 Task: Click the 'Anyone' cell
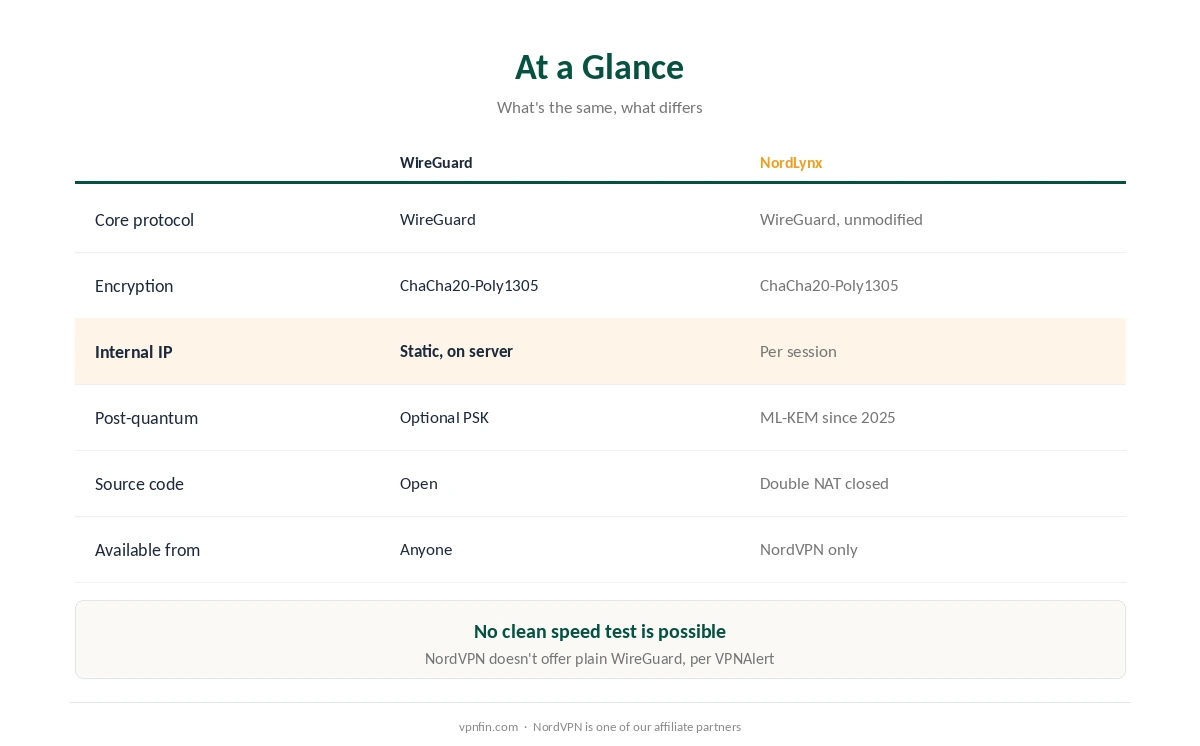point(426,549)
